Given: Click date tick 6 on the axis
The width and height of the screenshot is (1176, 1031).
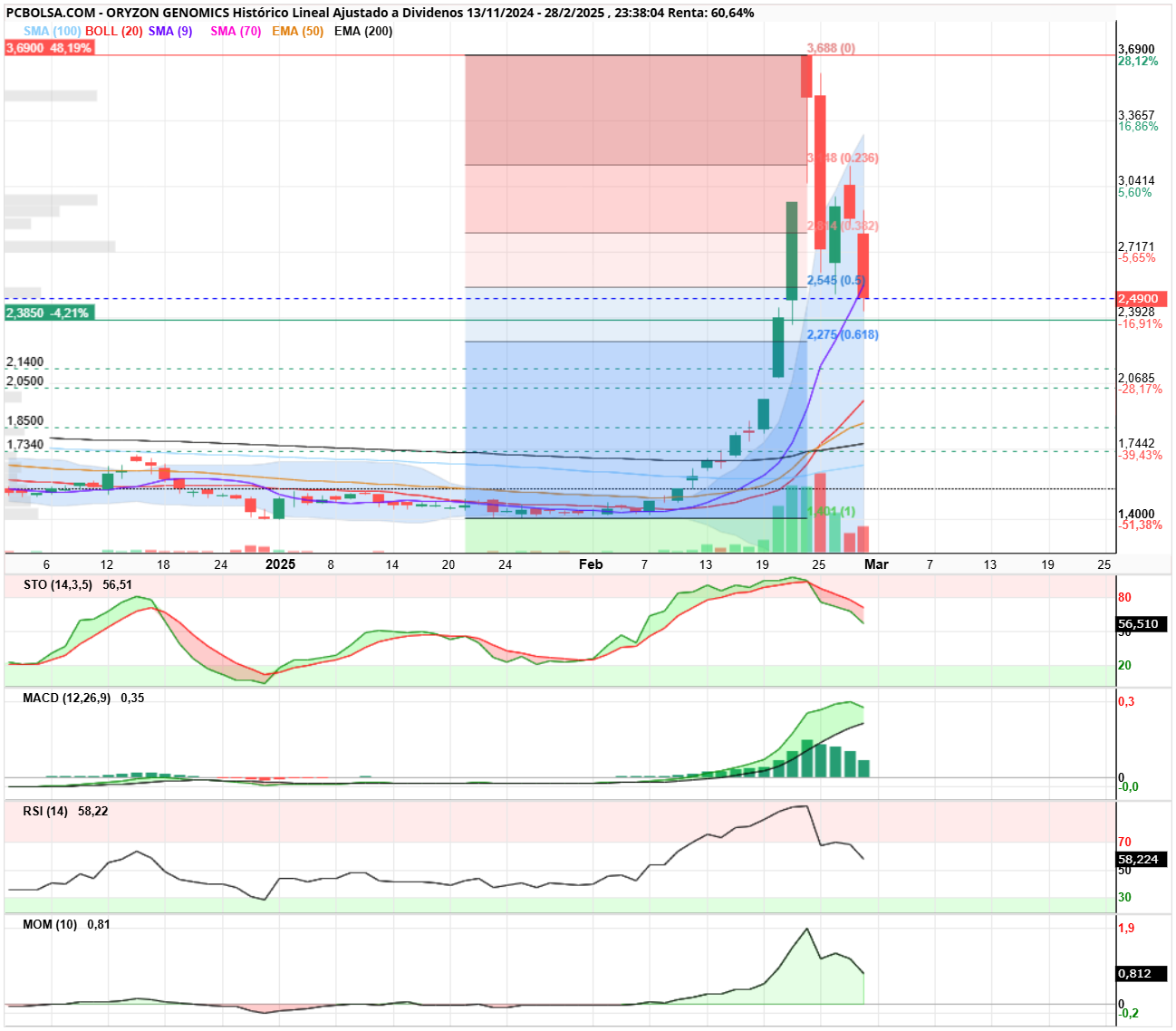Looking at the screenshot, I should [x=47, y=564].
